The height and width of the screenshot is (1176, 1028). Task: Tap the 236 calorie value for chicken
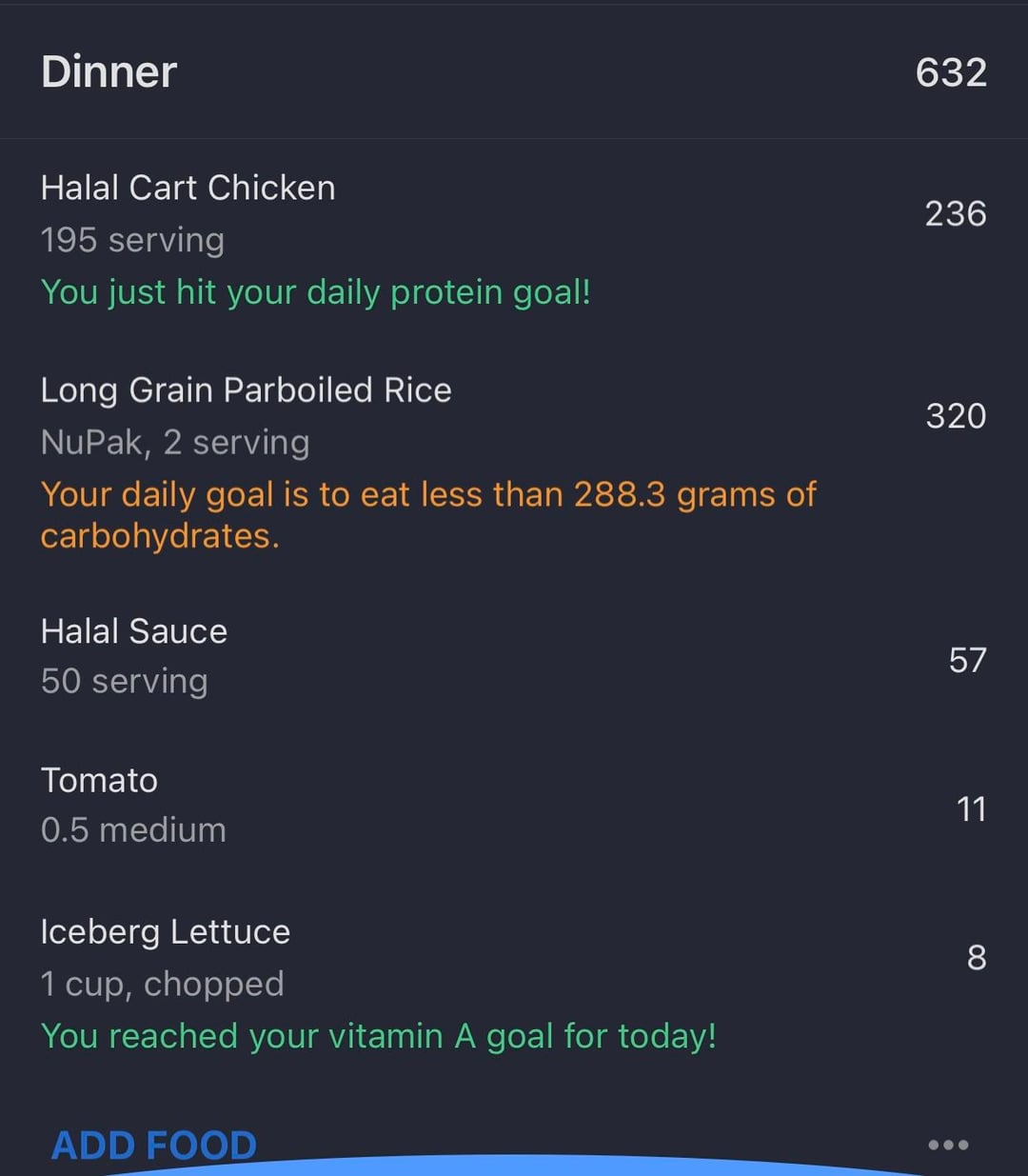pos(956,214)
